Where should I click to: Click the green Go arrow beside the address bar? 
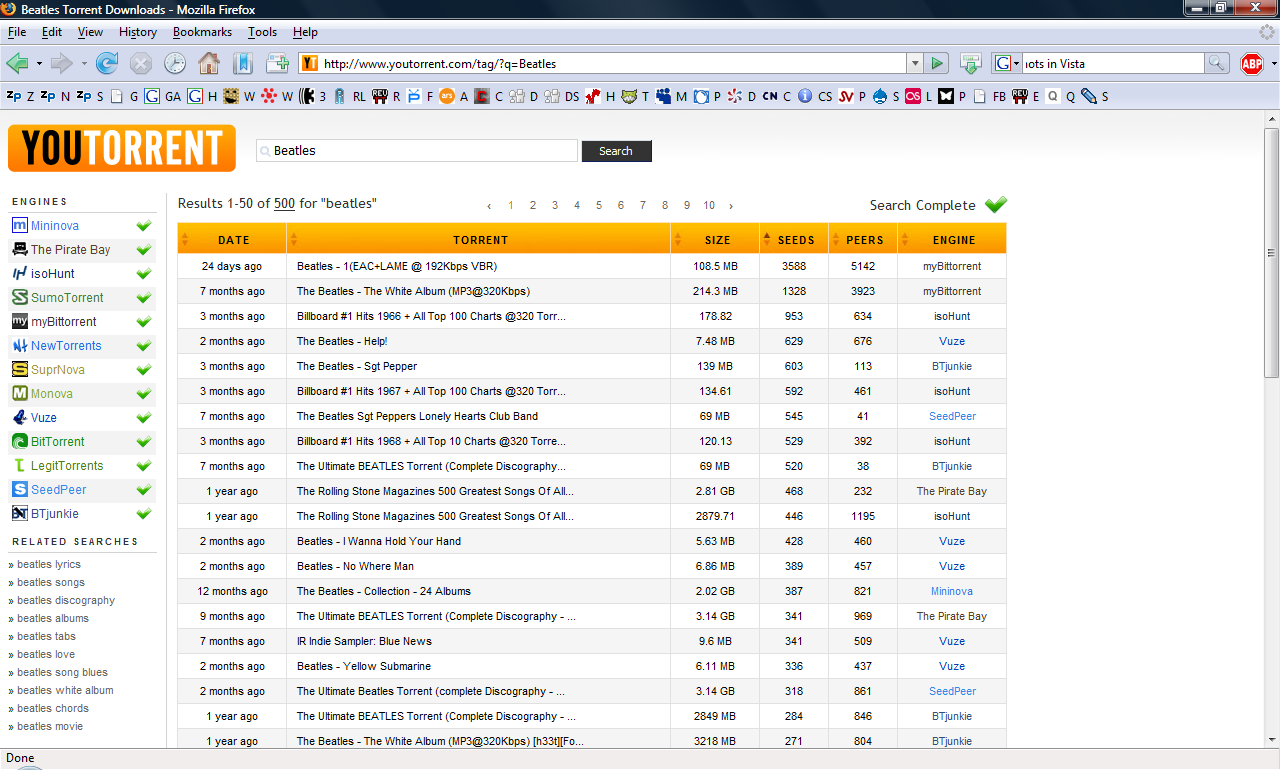[x=937, y=63]
